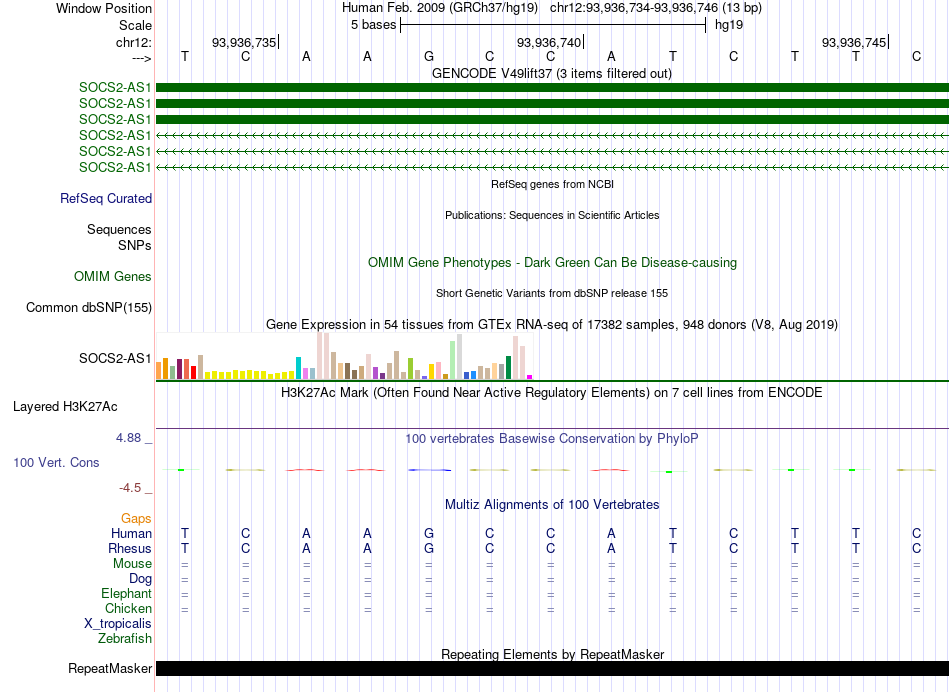This screenshot has width=950, height=692.
Task: Click the Sequences track label
Action: [x=119, y=229]
